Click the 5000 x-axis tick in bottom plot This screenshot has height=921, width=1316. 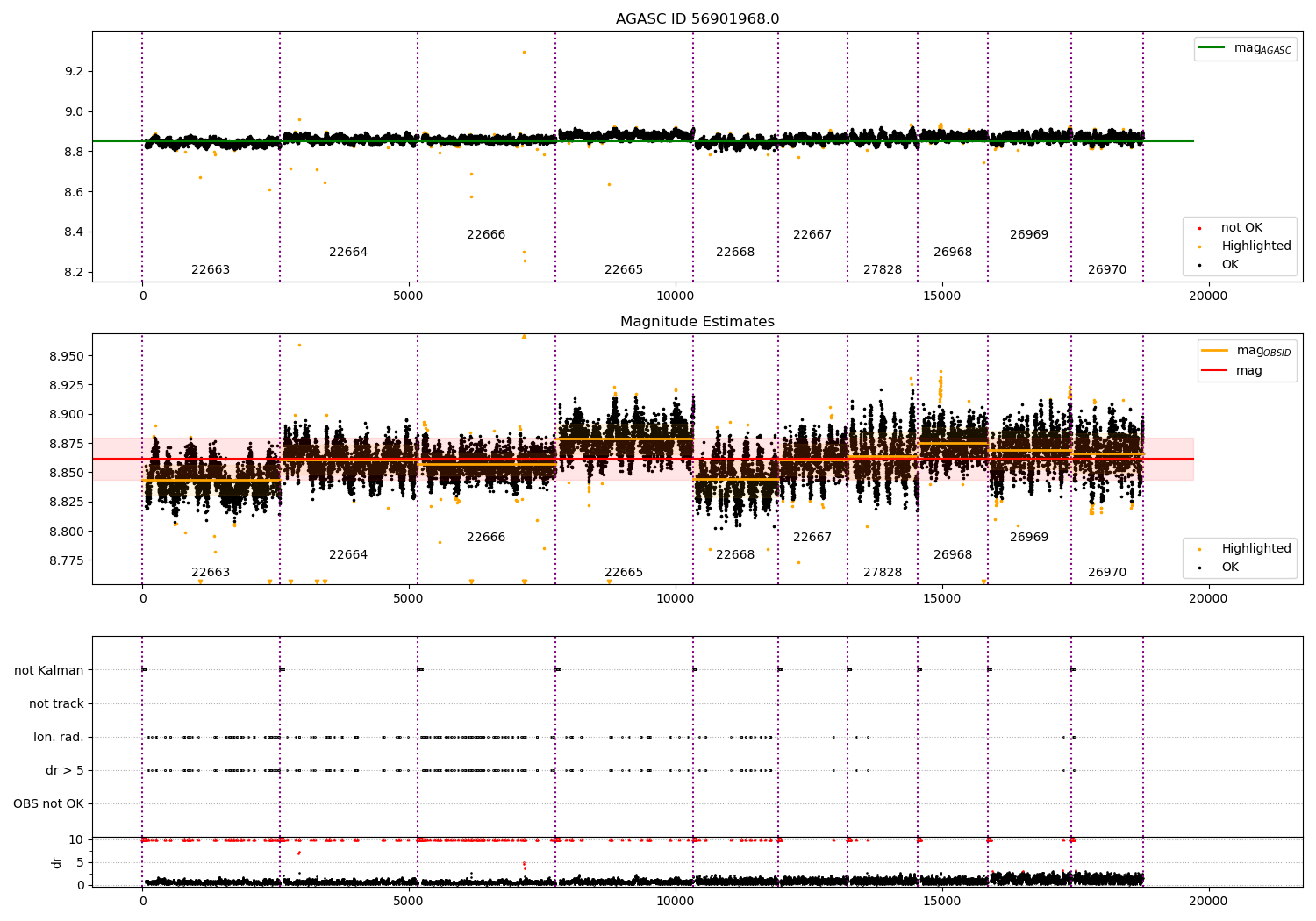tap(409, 900)
